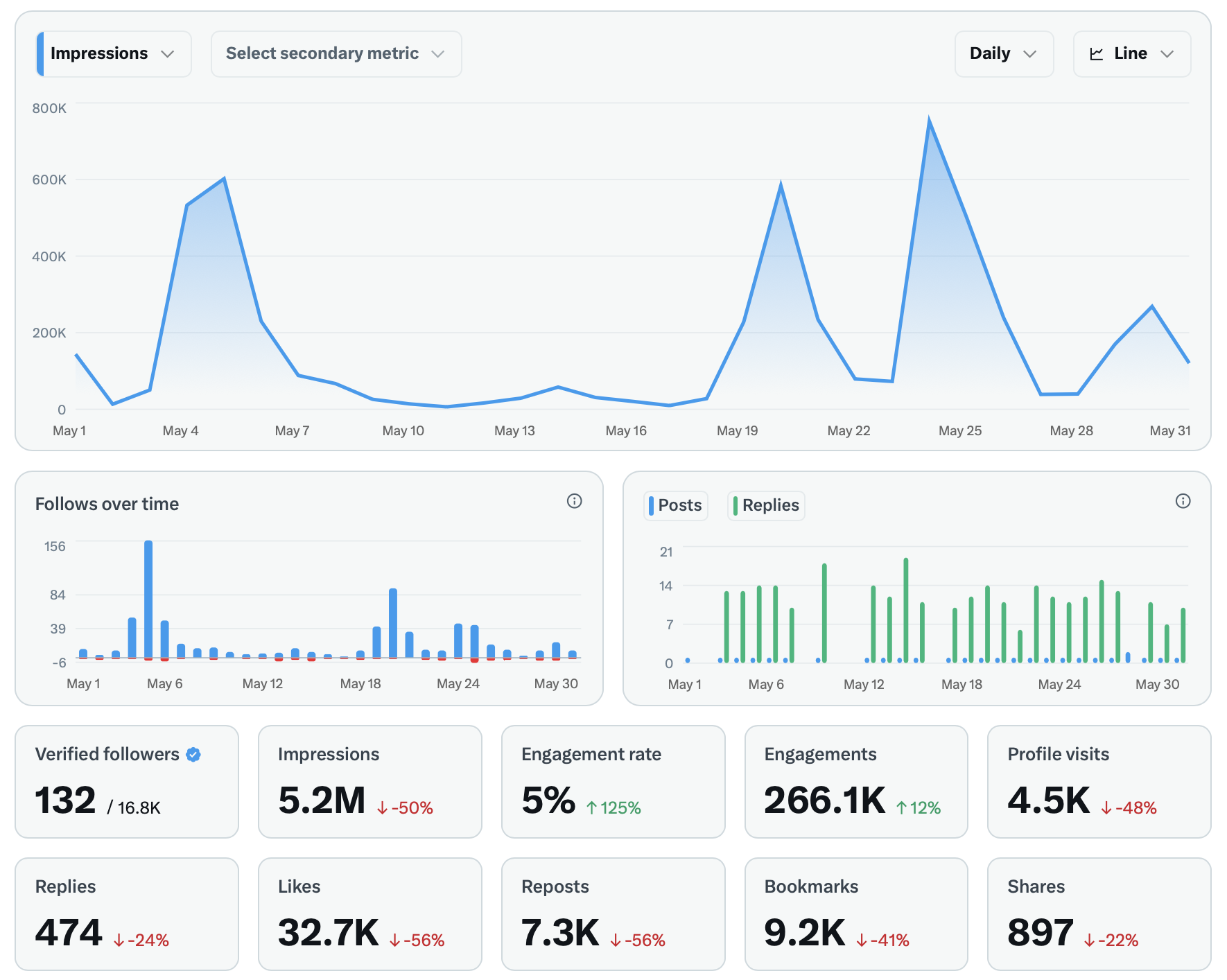The height and width of the screenshot is (980, 1227).
Task: Select the Verified followers stat card
Action: [x=127, y=782]
